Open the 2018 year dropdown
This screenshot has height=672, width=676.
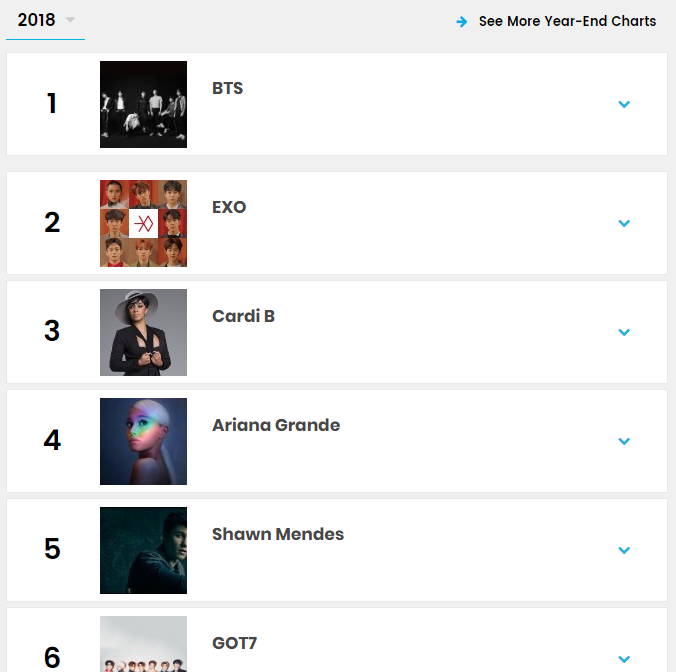[x=45, y=21]
